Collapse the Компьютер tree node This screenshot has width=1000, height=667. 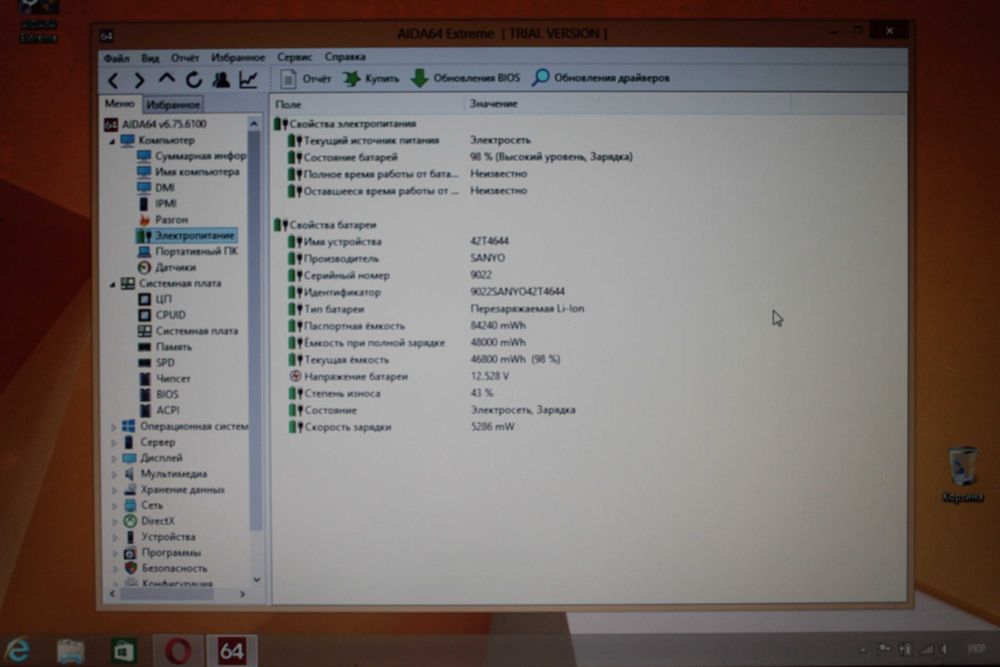[x=112, y=141]
